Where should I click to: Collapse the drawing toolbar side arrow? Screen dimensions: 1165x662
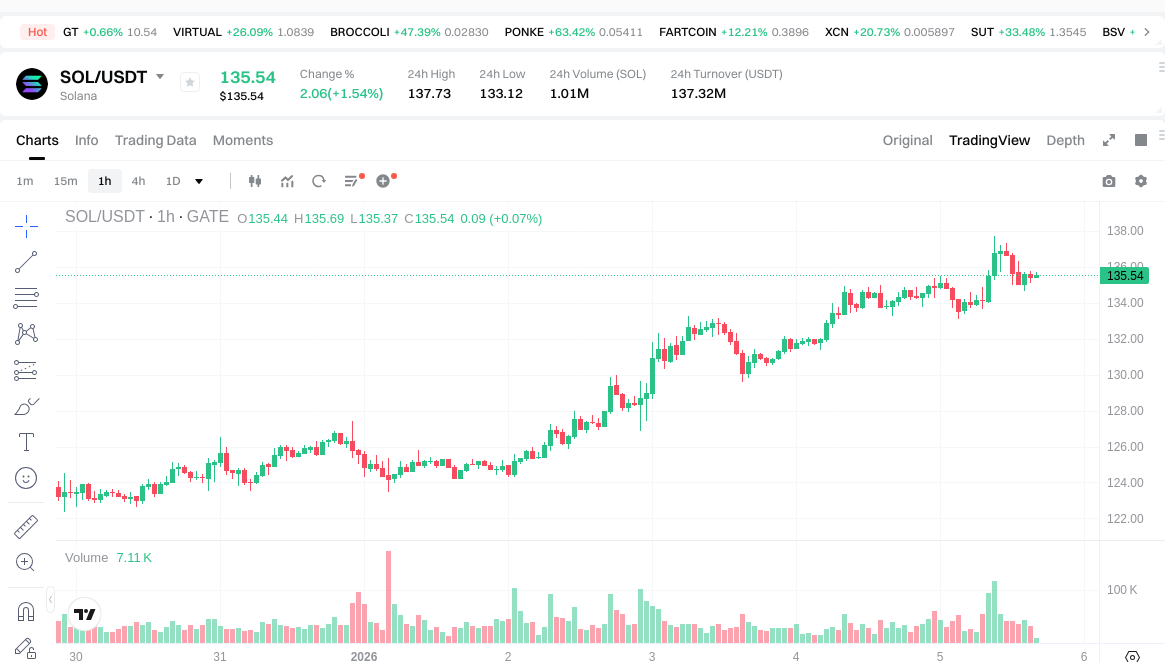point(51,600)
